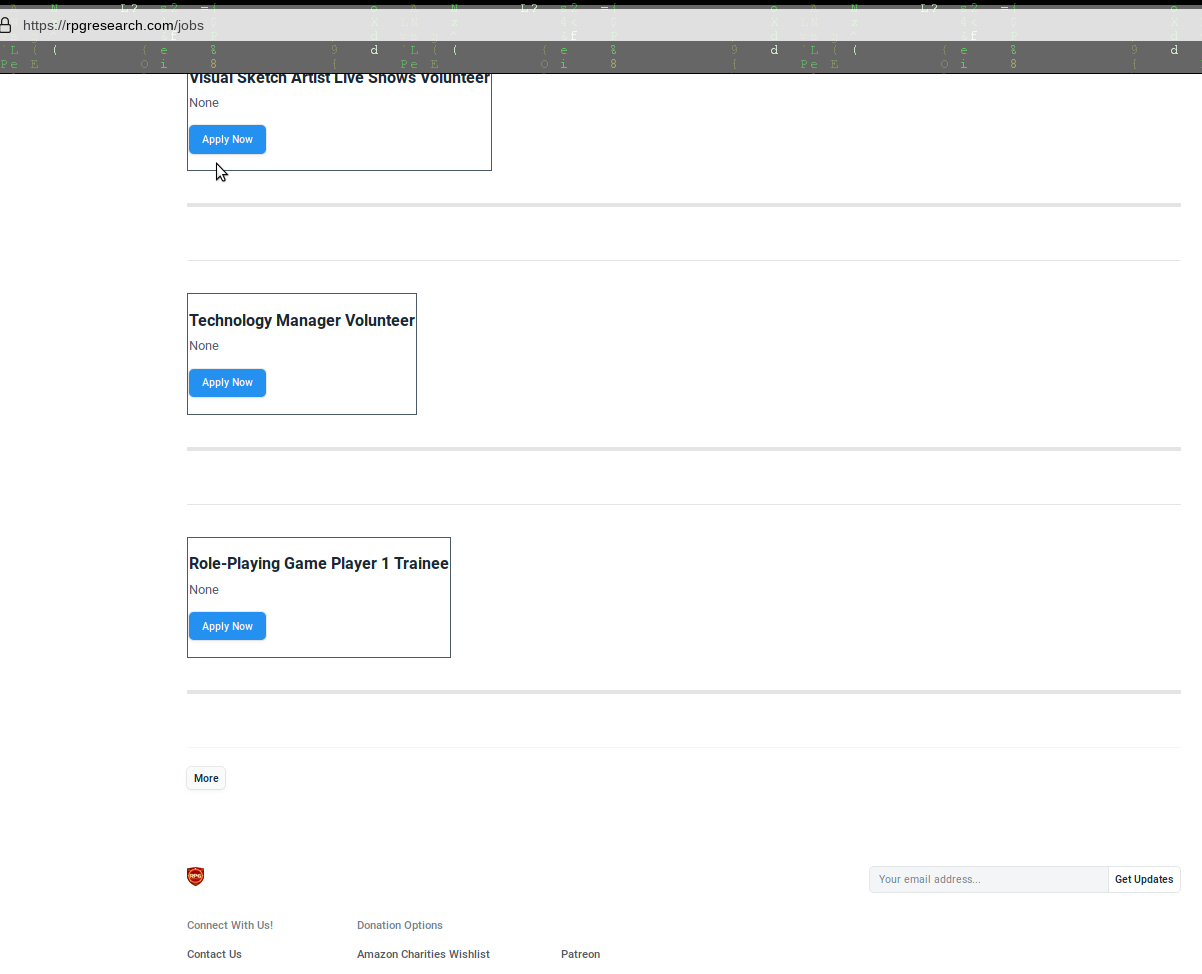Image resolution: width=1202 pixels, height=974 pixels.
Task: Click the 'Connect With Us!' footer heading
Action: [230, 925]
